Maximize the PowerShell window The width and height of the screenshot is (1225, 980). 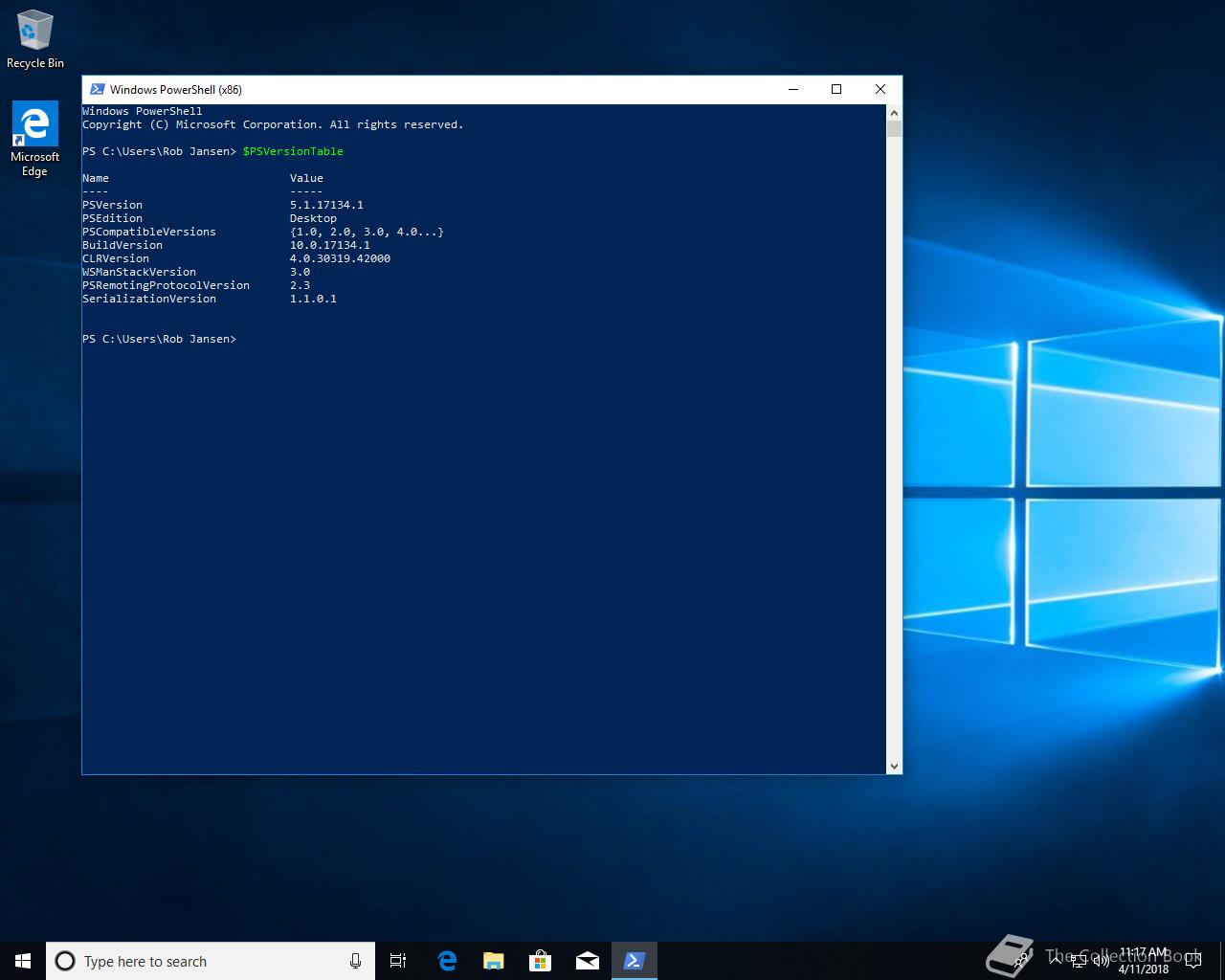click(836, 89)
